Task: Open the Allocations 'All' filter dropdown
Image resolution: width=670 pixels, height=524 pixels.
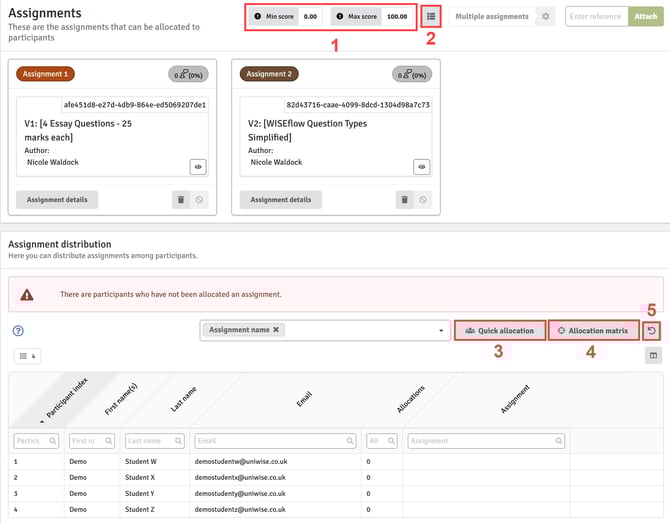Action: 381,440
